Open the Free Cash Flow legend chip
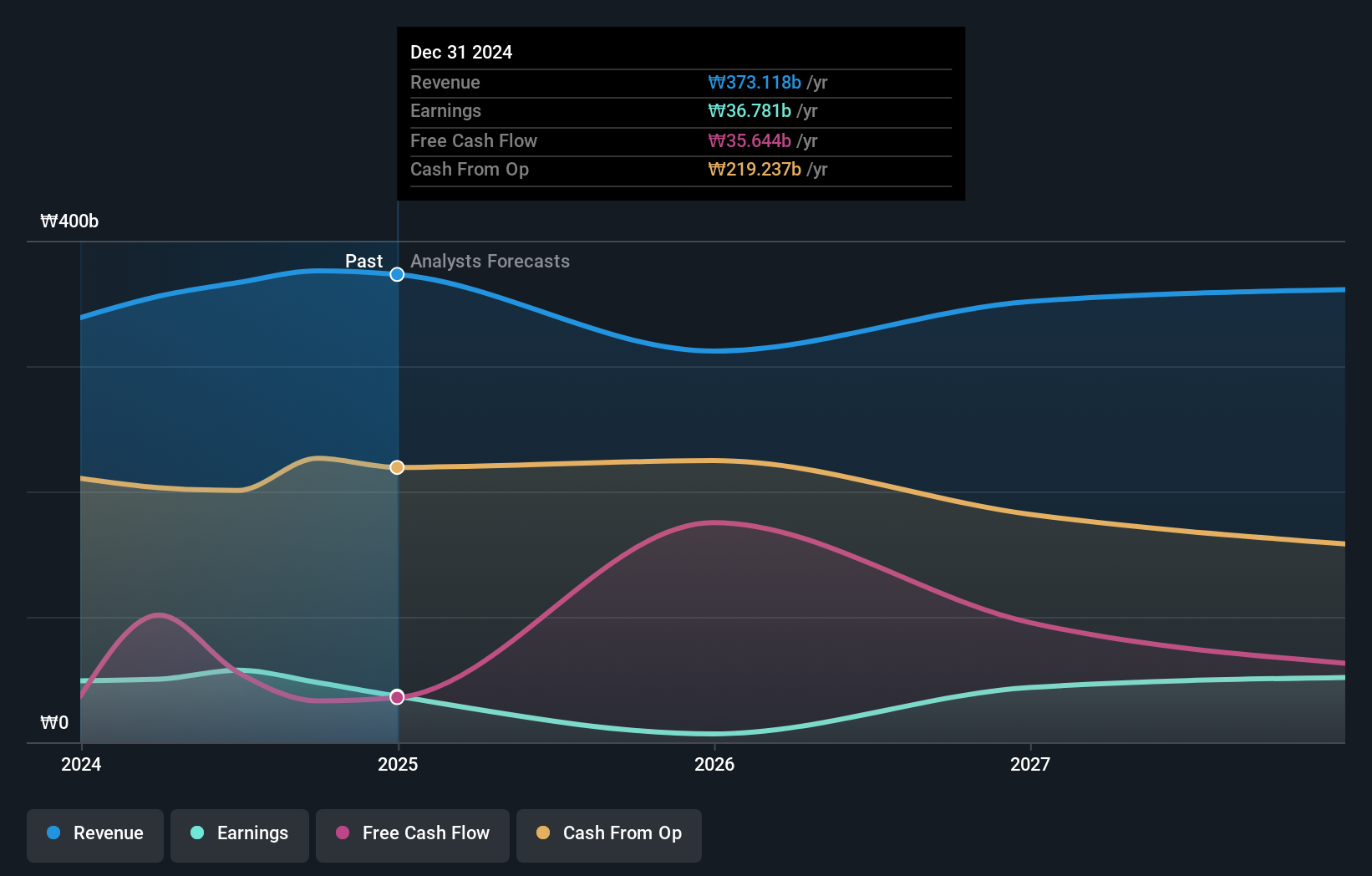Viewport: 1372px width, 876px height. coord(413,833)
